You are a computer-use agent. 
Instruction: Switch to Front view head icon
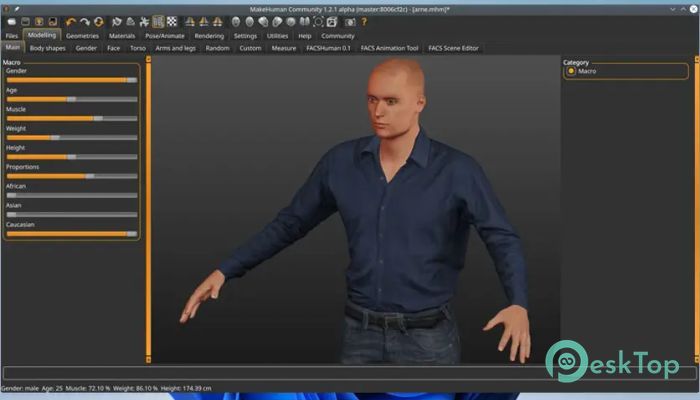(236, 21)
